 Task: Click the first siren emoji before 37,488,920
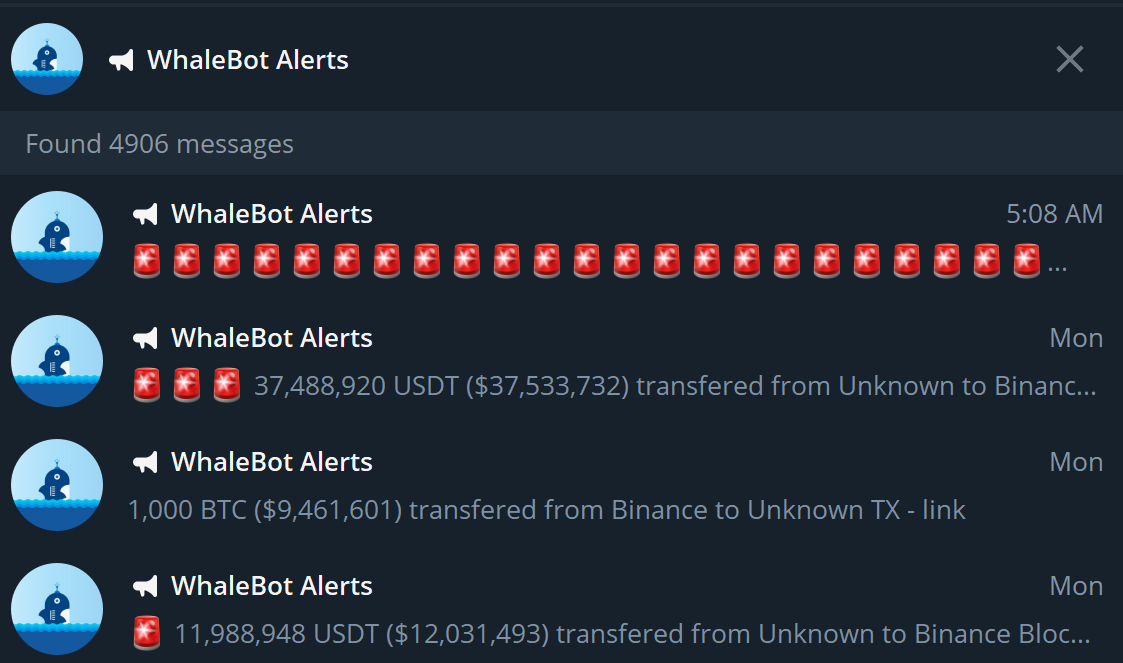tap(147, 385)
